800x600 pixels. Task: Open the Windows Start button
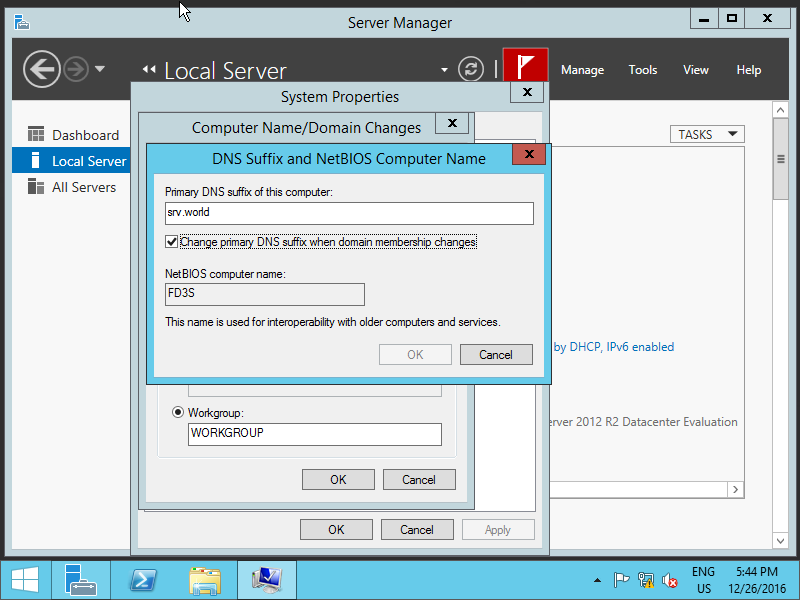[25, 580]
